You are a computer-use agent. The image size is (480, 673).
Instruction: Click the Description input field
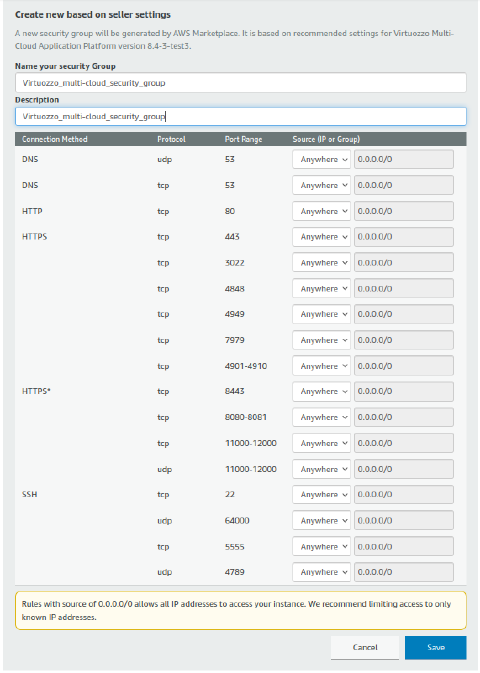240,116
